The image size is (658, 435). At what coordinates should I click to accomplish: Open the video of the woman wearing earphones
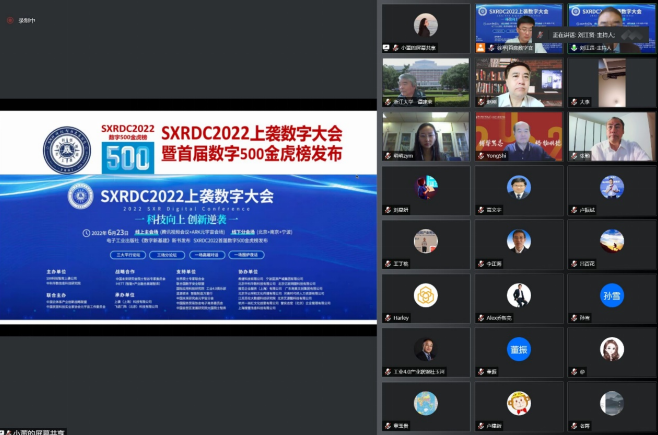coord(426,136)
